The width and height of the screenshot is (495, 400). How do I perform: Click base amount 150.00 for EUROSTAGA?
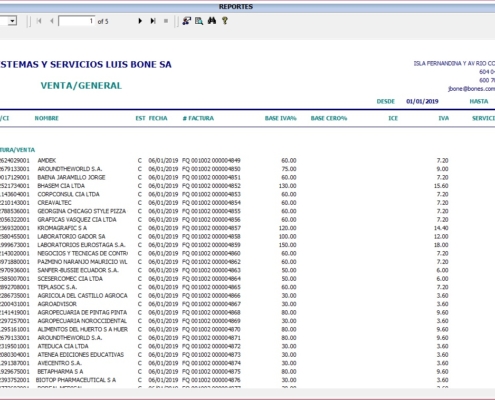(288, 245)
